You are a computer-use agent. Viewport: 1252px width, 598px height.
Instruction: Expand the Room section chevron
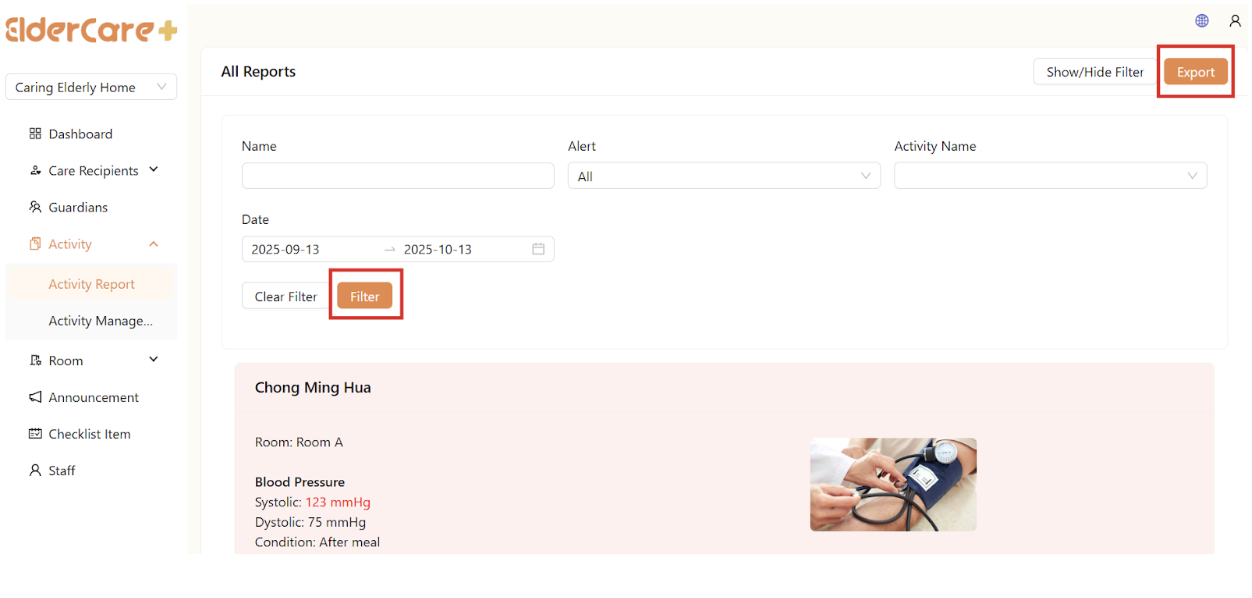(x=153, y=360)
